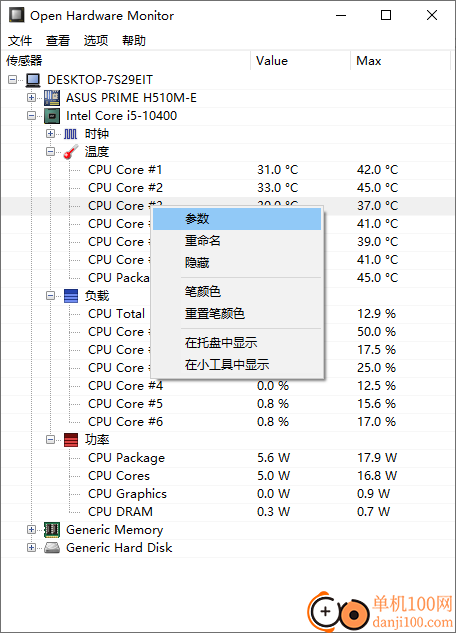
Task: Open the 文件 menu
Action: tap(20, 40)
